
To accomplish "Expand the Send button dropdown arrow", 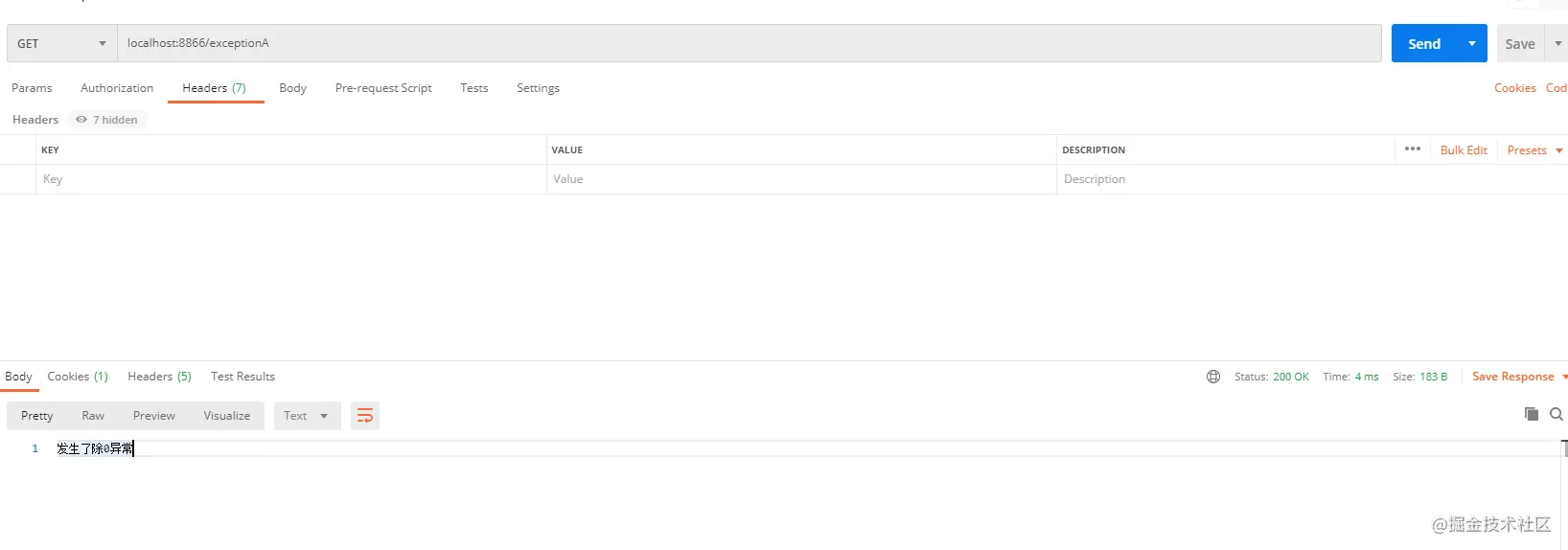I will pos(1472,43).
